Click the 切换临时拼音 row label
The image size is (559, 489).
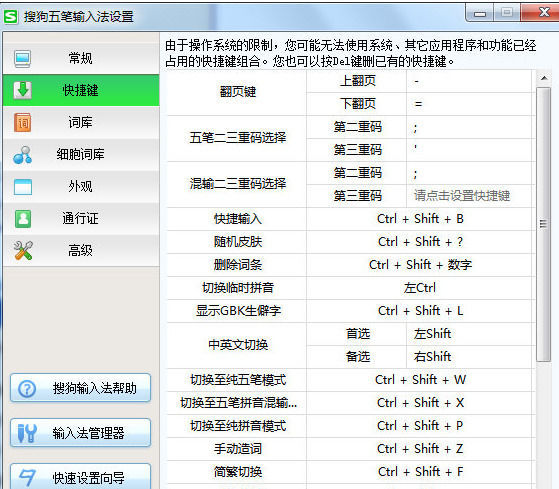(x=238, y=288)
